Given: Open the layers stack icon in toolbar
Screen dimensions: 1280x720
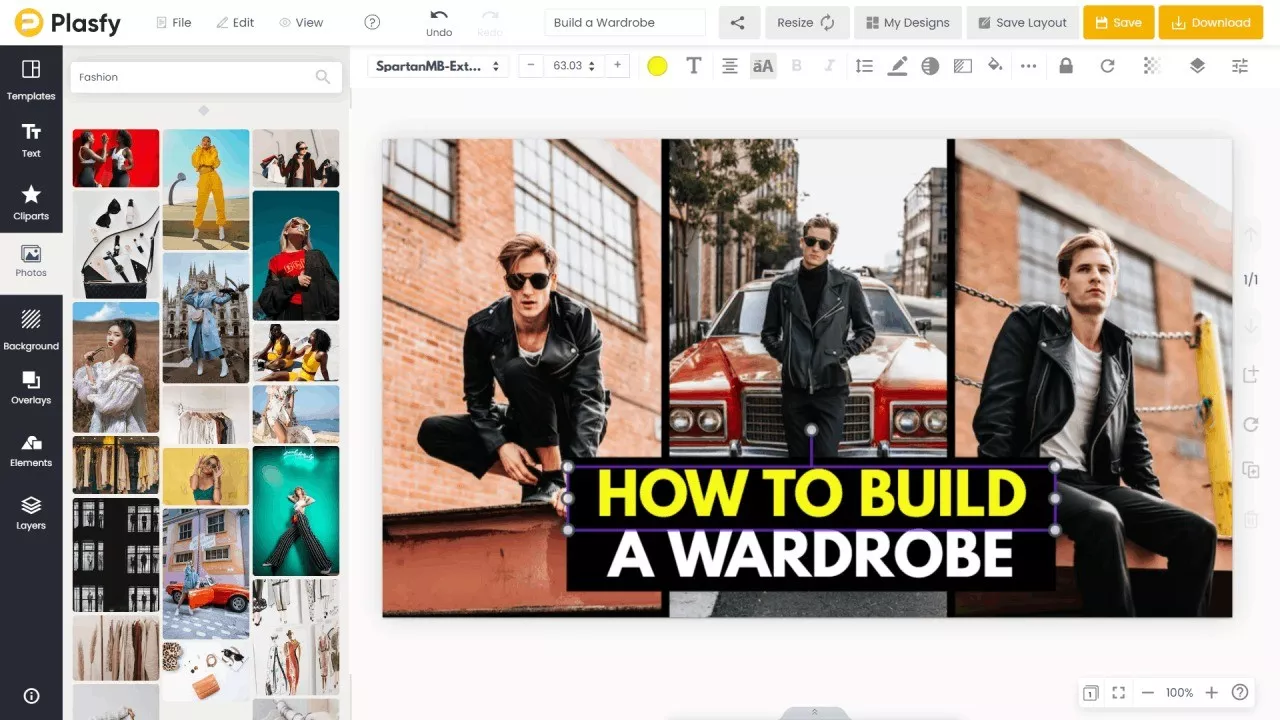Looking at the screenshot, I should click(x=1197, y=66).
